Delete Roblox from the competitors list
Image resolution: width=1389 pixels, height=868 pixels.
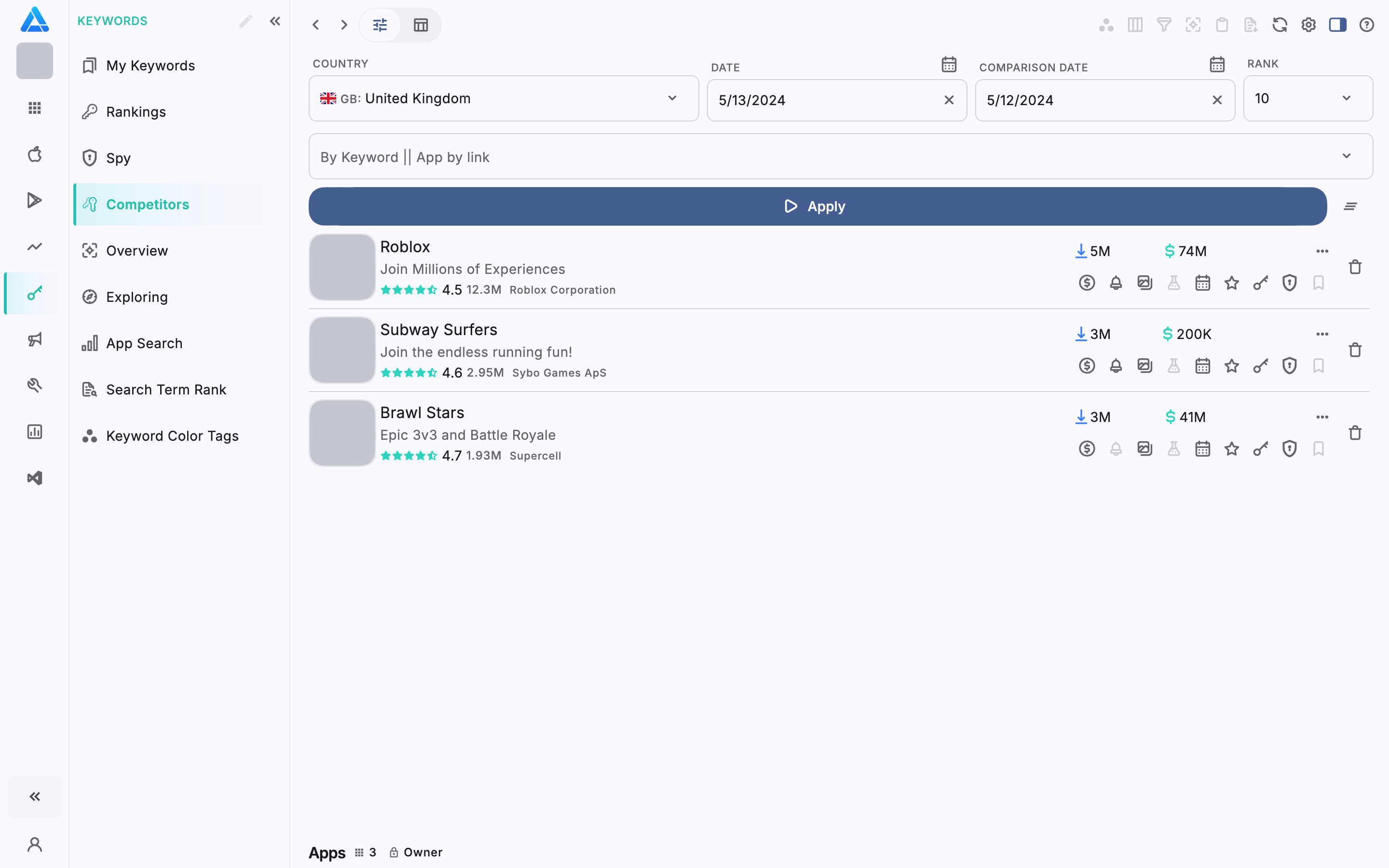click(x=1355, y=267)
